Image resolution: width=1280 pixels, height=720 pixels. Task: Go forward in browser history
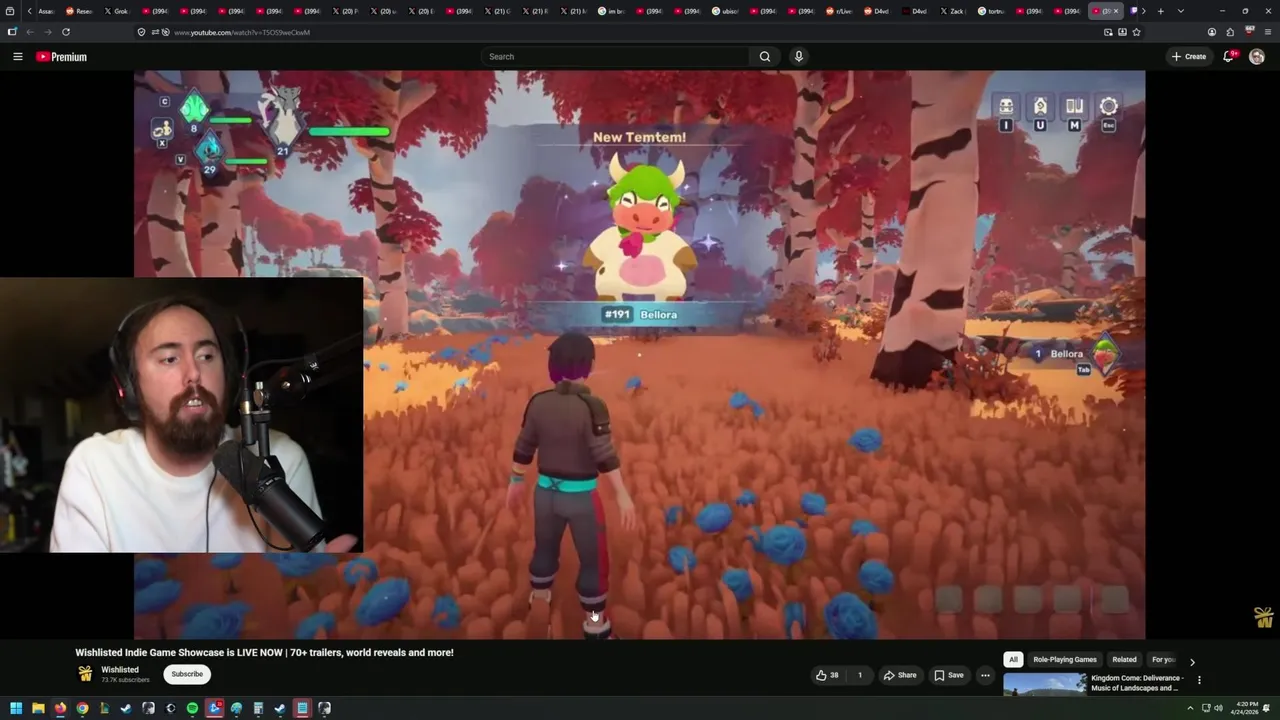click(47, 32)
